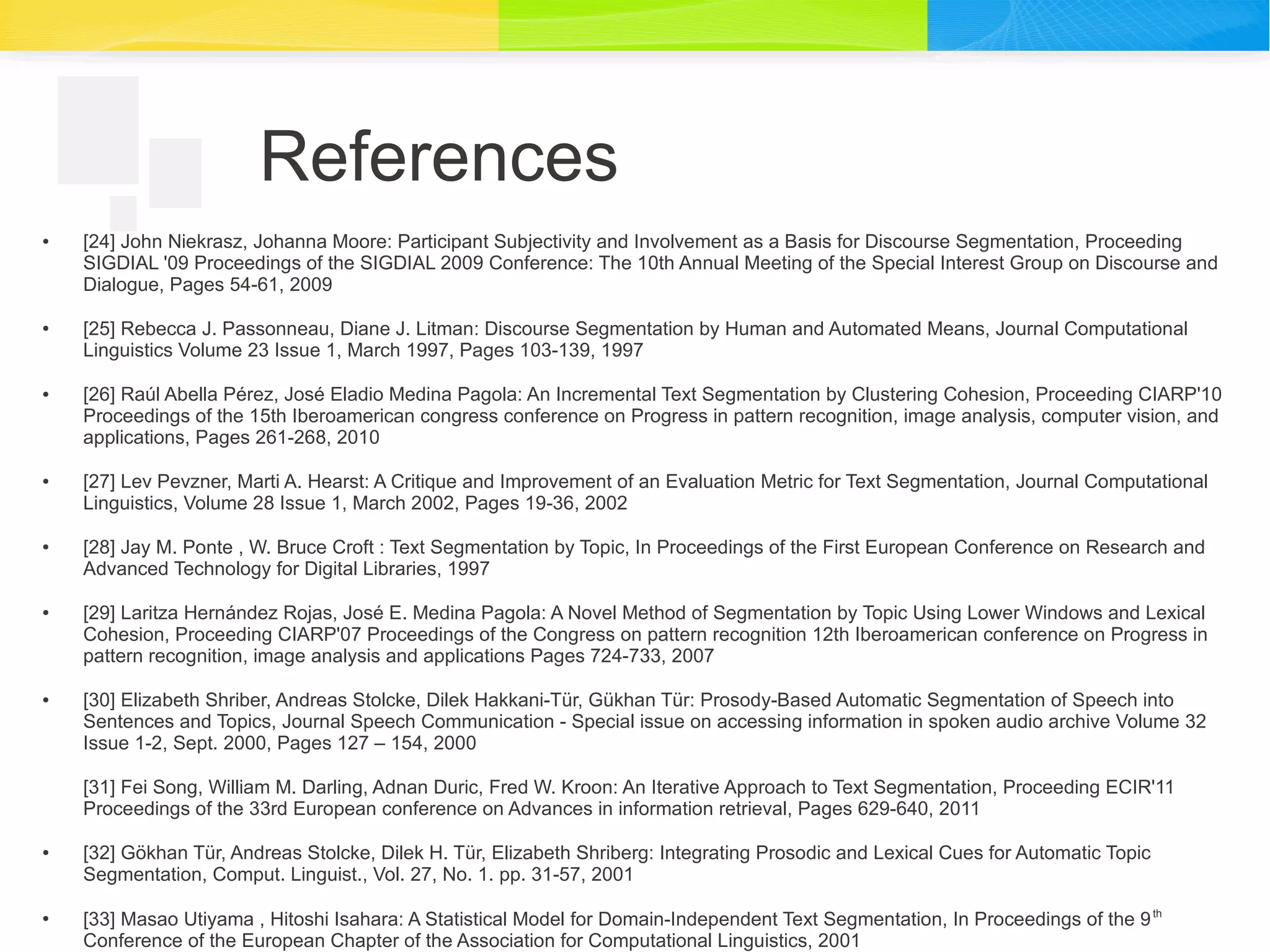Select reference [27] Lev Pevzner, Marti Hearst
The height and width of the screenshot is (952, 1270).
(x=646, y=492)
